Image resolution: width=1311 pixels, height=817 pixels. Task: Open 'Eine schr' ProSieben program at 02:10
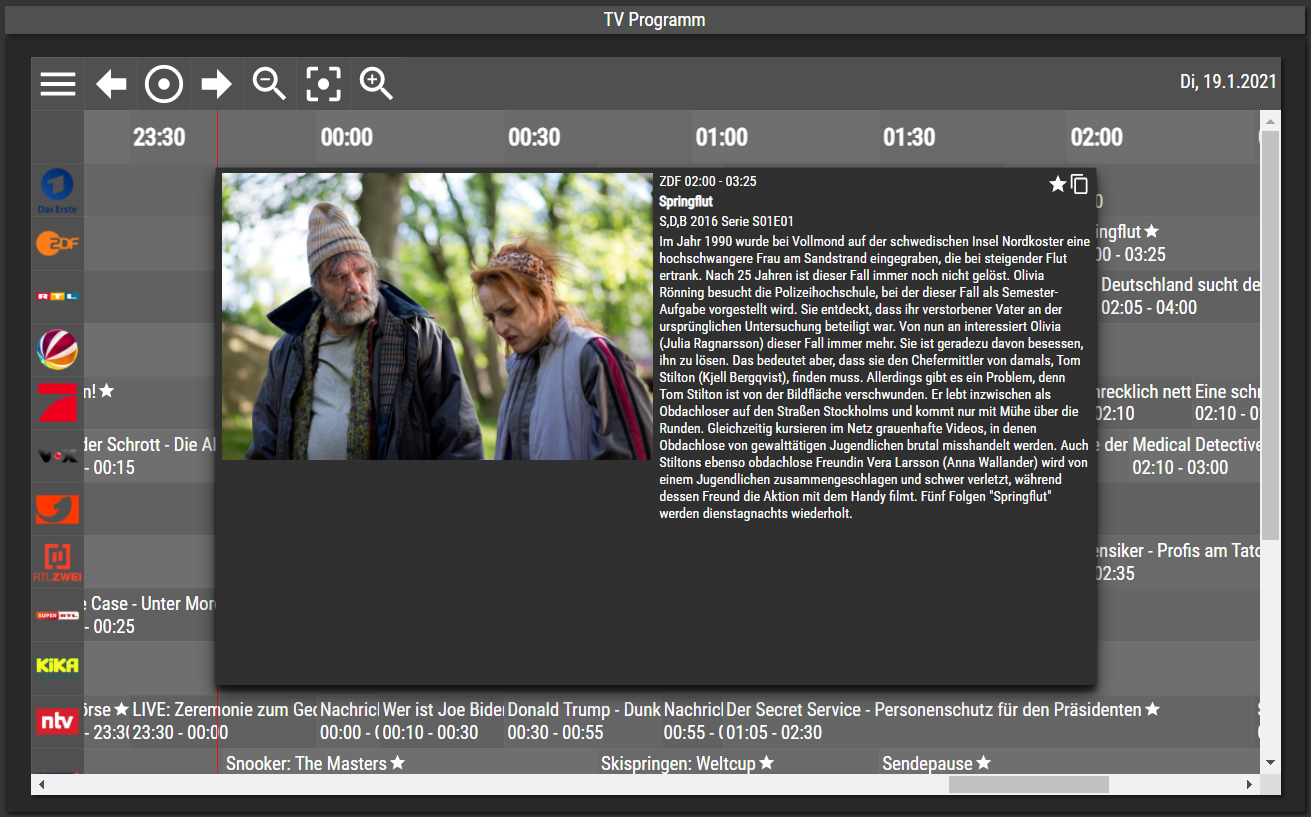(x=1225, y=402)
